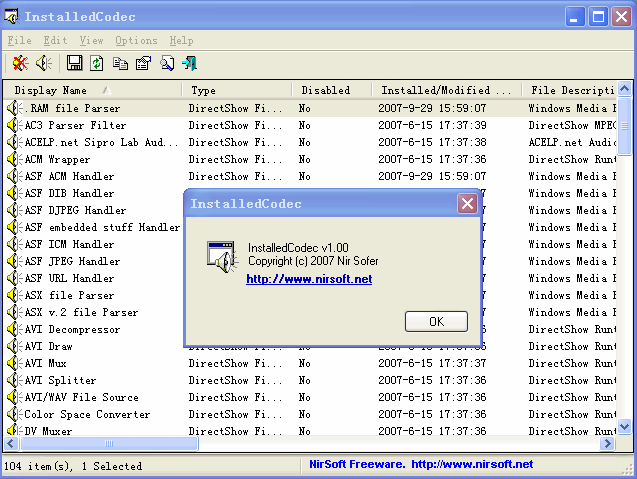
Task: Close the InstalledCodec About dialog
Action: [x=467, y=204]
